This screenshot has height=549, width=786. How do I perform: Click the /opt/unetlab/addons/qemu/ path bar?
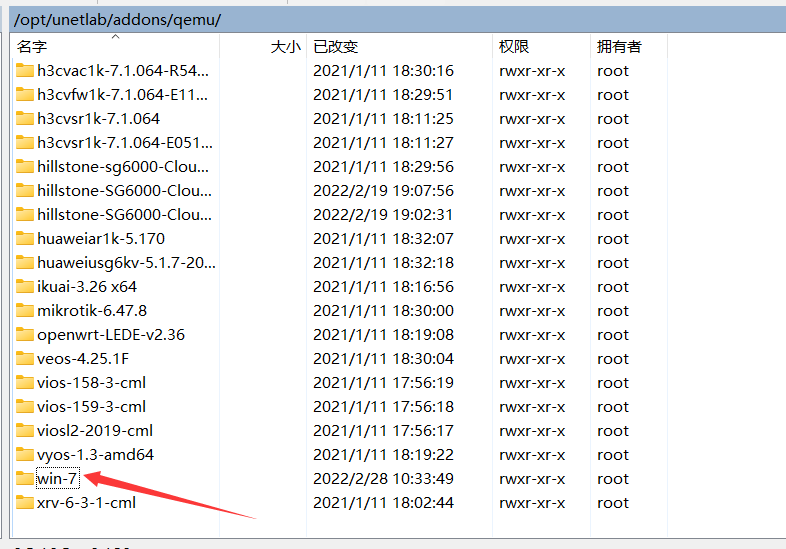click(398, 20)
